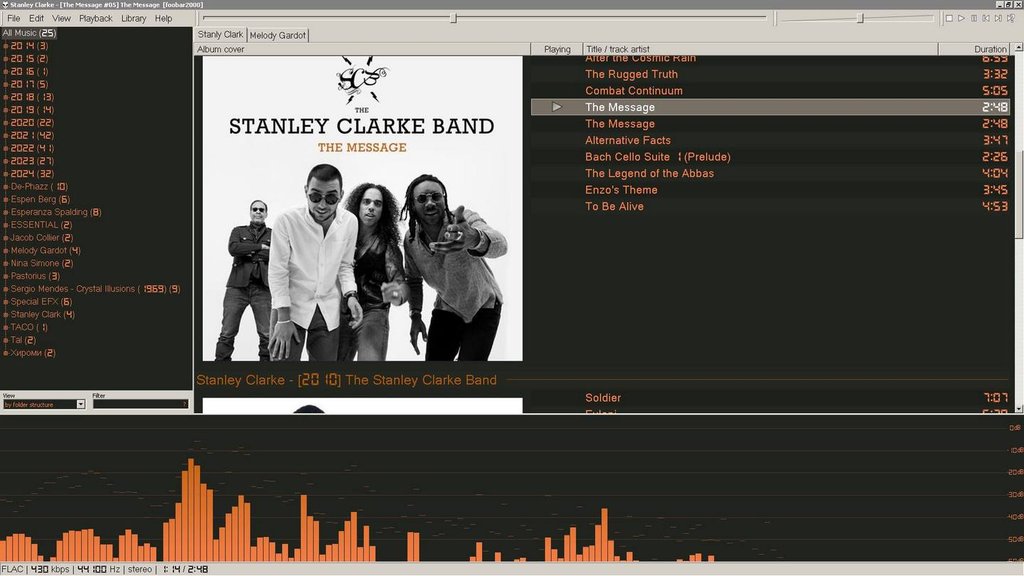Expand the 2015 (2) tree node

6,59
